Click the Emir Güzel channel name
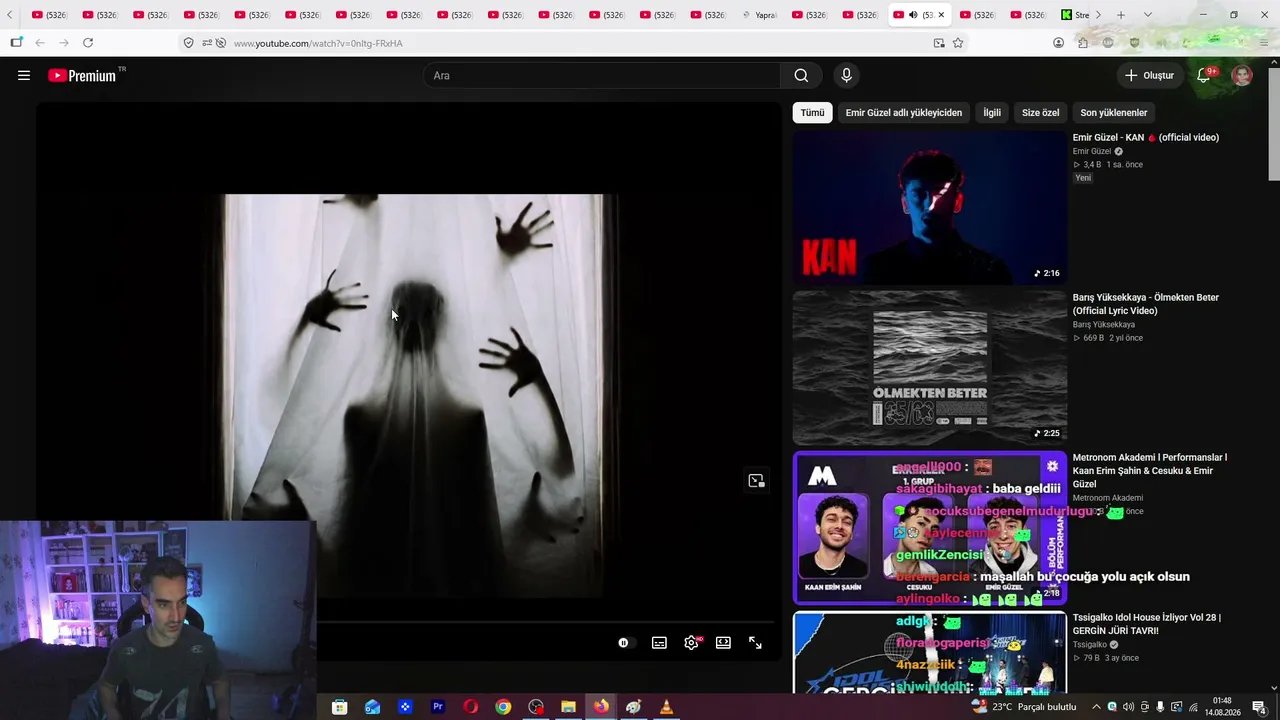This screenshot has height=720, width=1280. pos(1092,152)
